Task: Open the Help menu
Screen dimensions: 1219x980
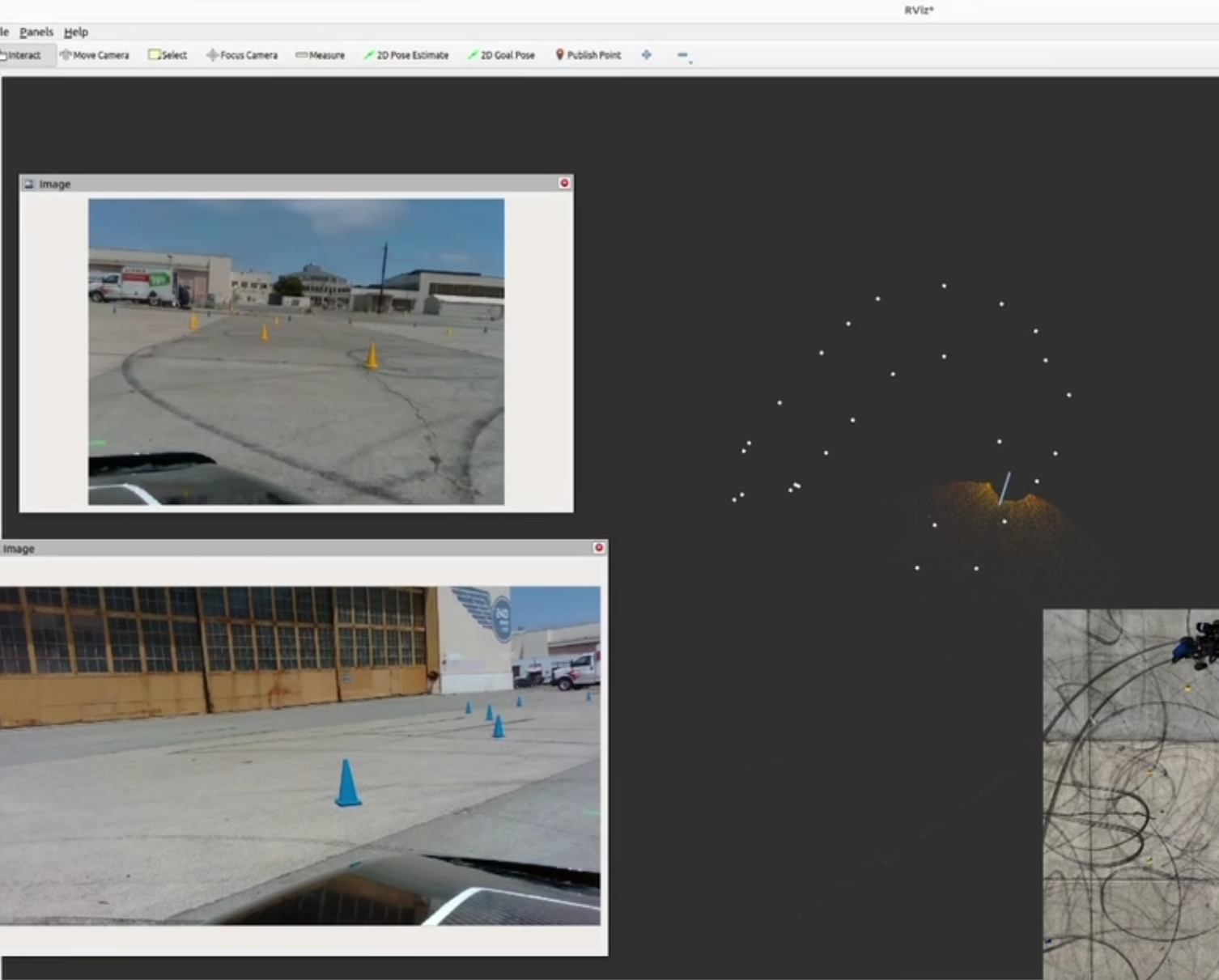Action: tap(76, 32)
